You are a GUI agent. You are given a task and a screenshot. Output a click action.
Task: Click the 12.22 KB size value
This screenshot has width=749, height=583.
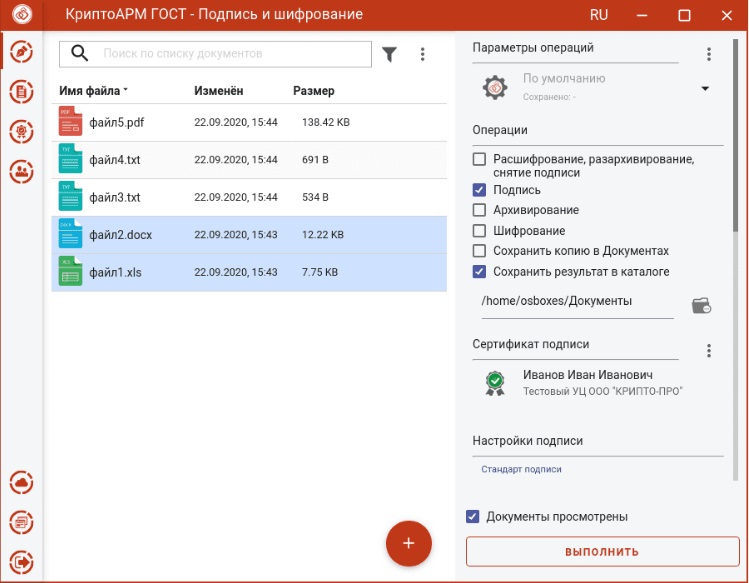322,235
